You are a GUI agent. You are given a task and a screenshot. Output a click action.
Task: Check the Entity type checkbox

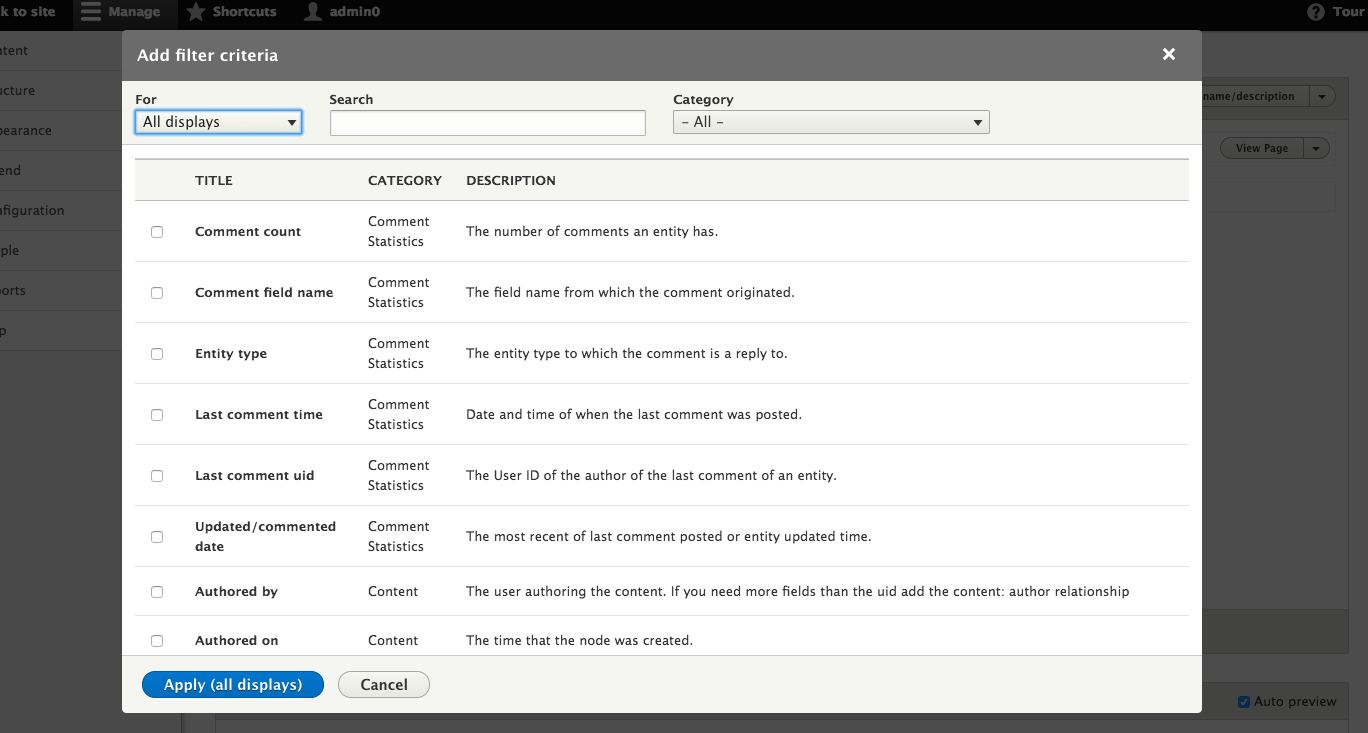[x=157, y=354]
